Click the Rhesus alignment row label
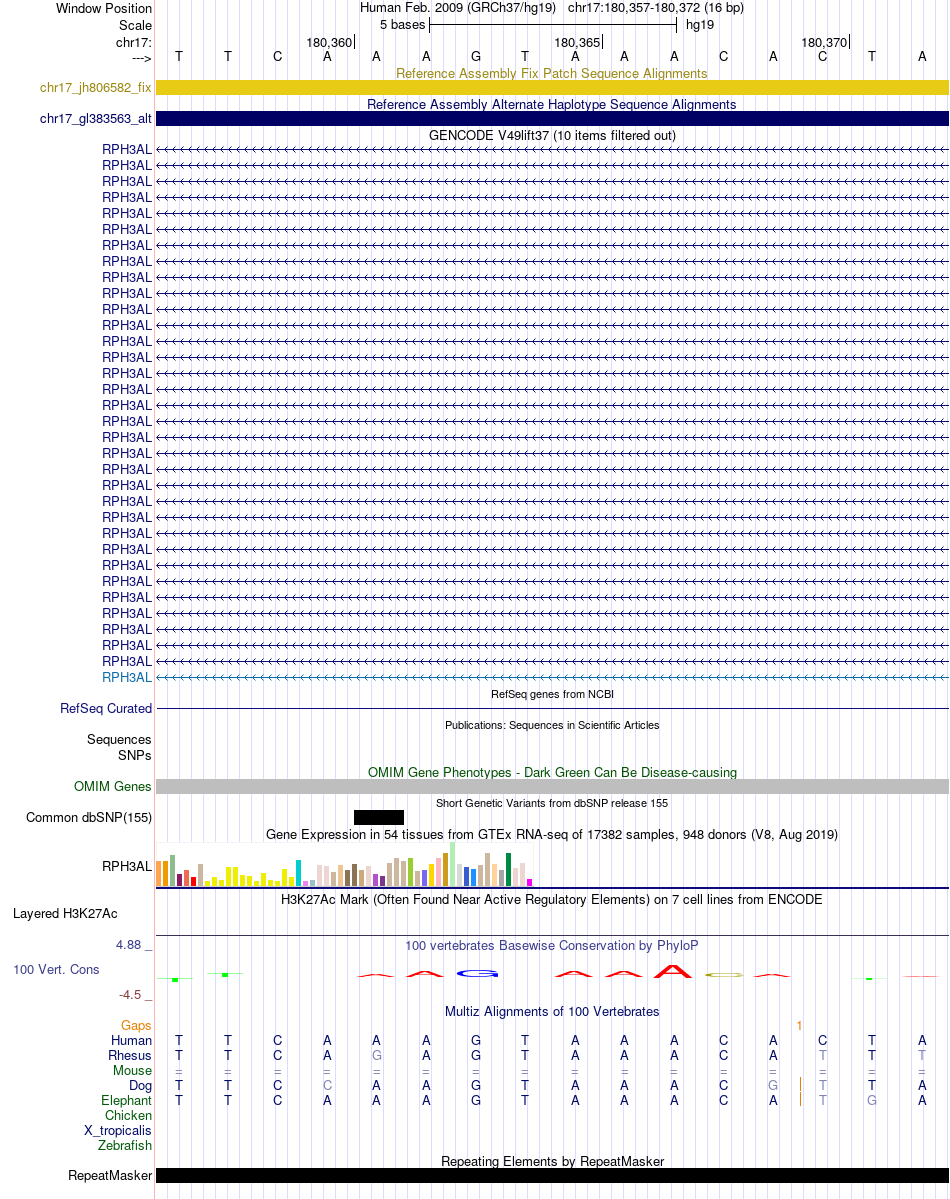The height and width of the screenshot is (1199, 950). coord(130,1055)
